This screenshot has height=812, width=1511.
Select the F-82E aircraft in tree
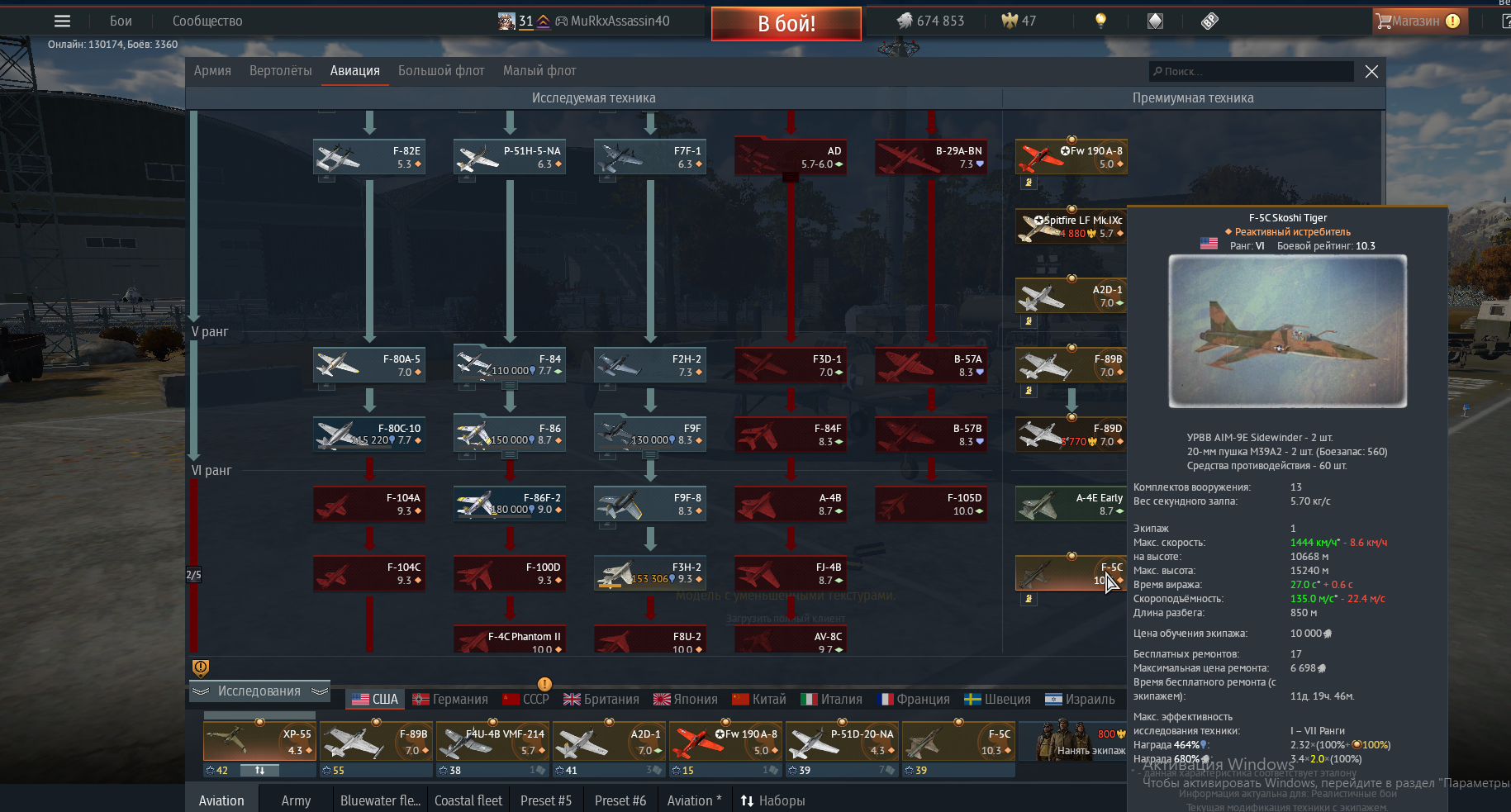click(369, 157)
